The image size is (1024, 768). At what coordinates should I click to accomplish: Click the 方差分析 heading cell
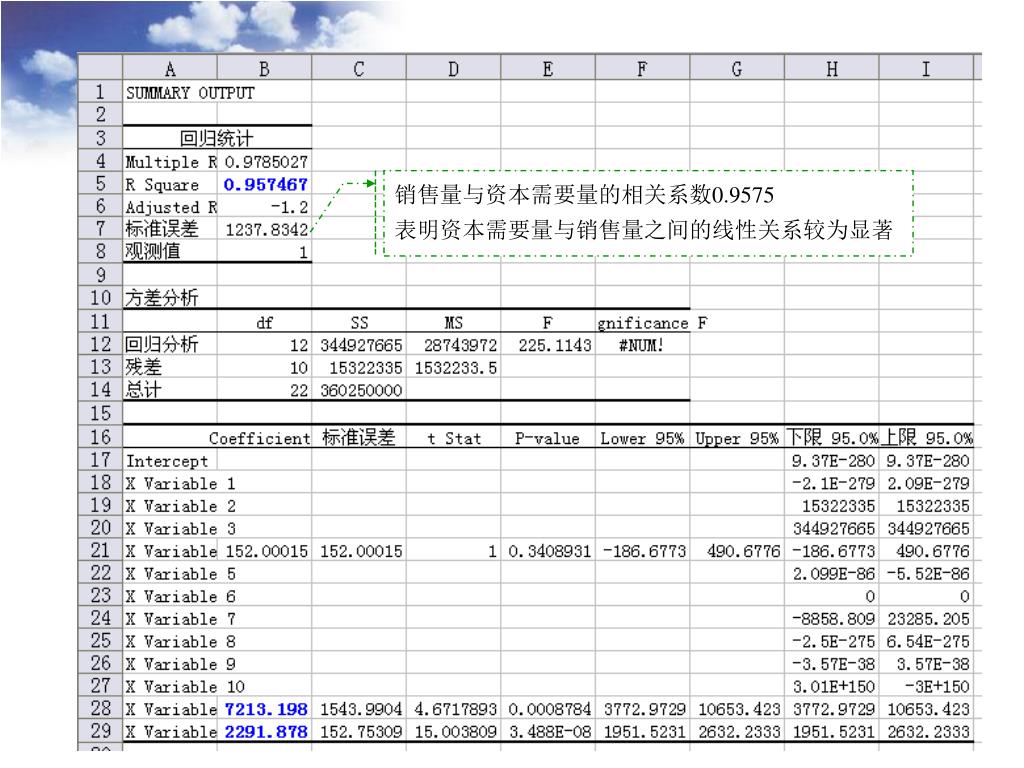(x=170, y=298)
